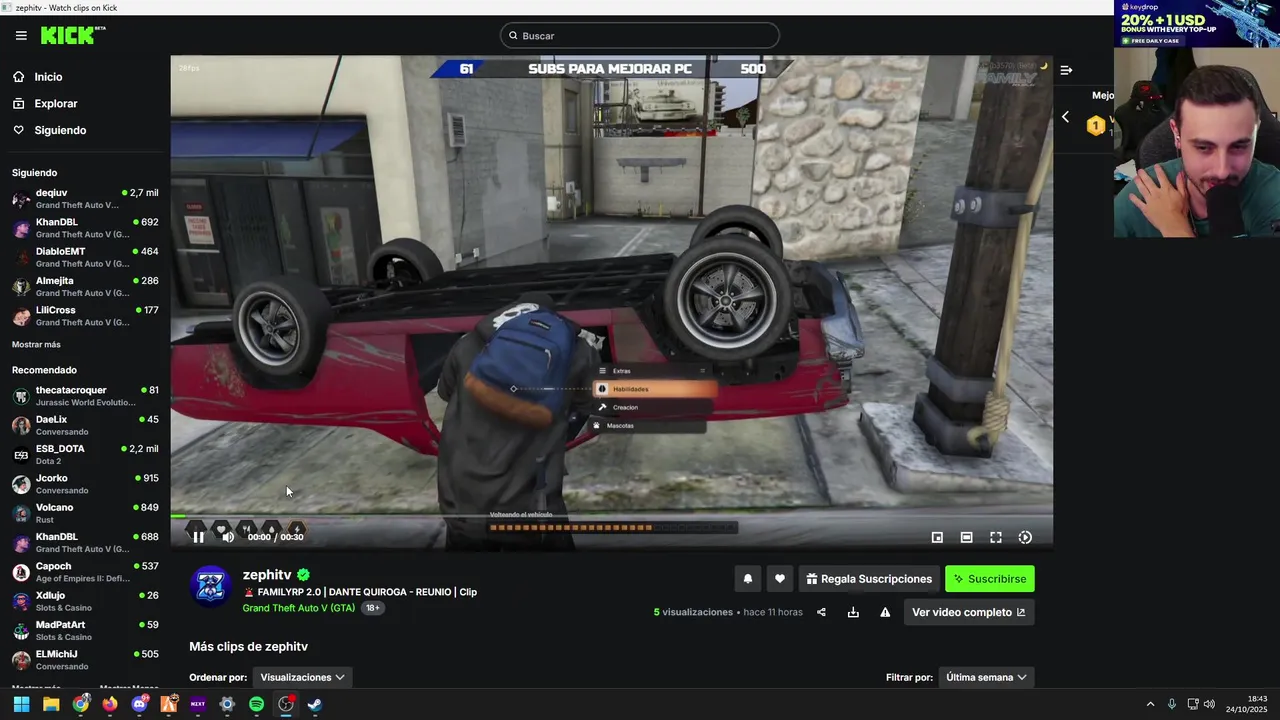
Task: Click the green Suscribirse button
Action: (990, 579)
